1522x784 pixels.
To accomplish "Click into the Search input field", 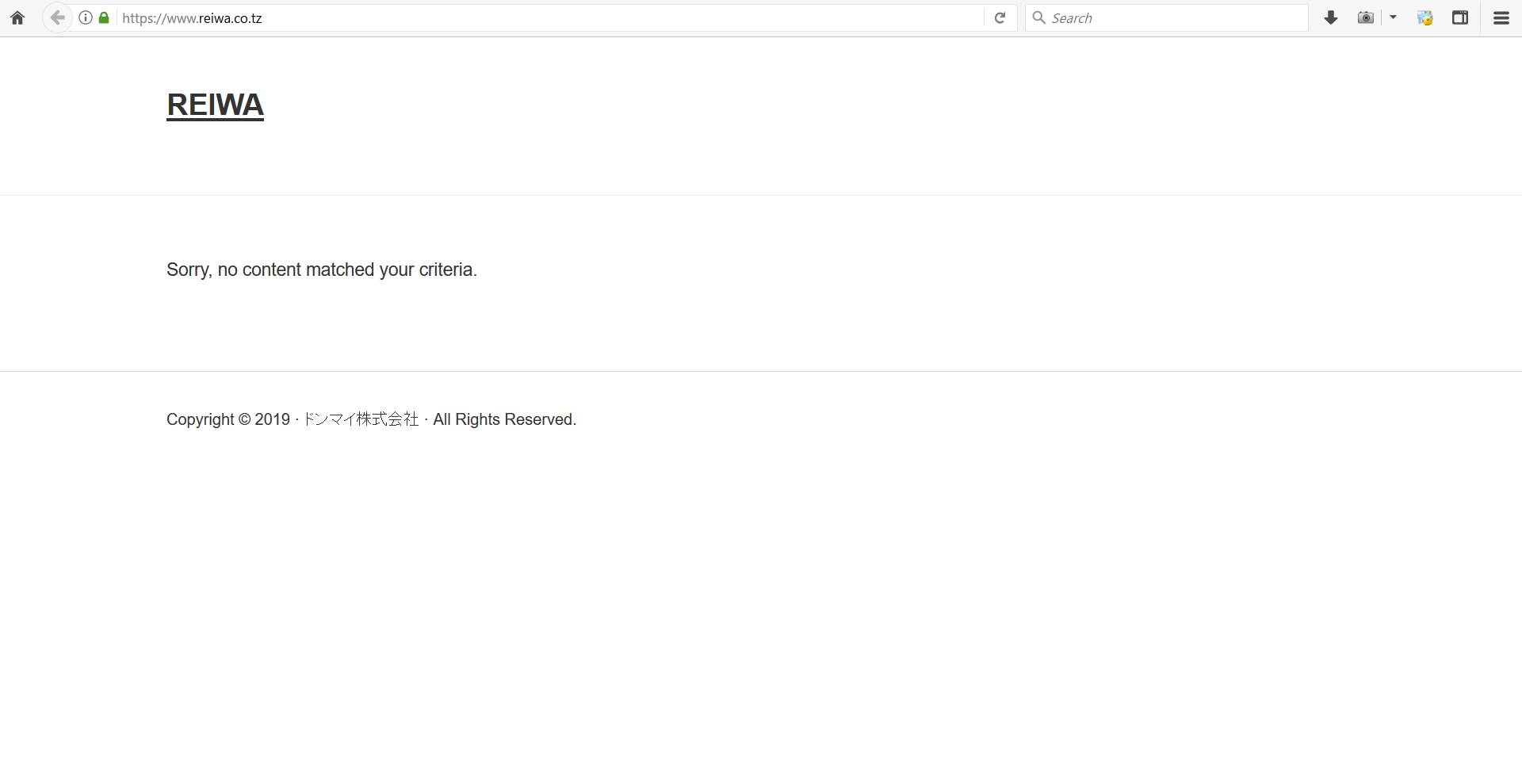I will click(1173, 18).
